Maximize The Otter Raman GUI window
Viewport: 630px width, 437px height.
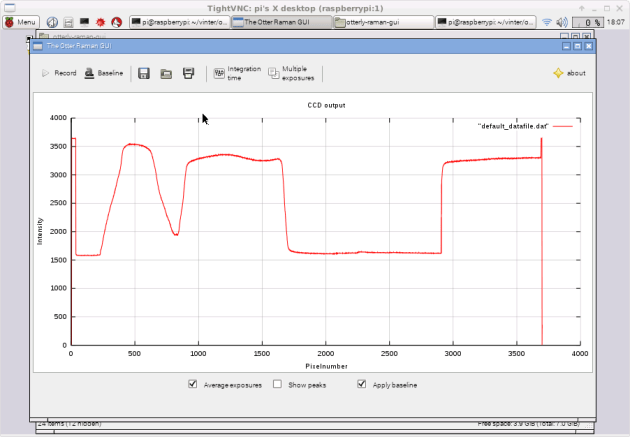tap(577, 46)
